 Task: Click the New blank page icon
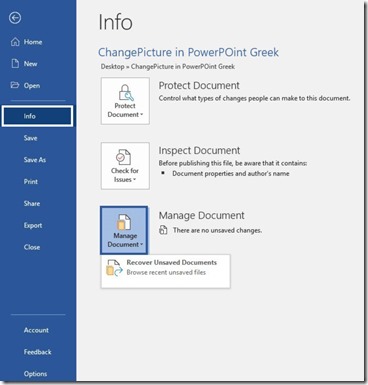click(x=15, y=64)
